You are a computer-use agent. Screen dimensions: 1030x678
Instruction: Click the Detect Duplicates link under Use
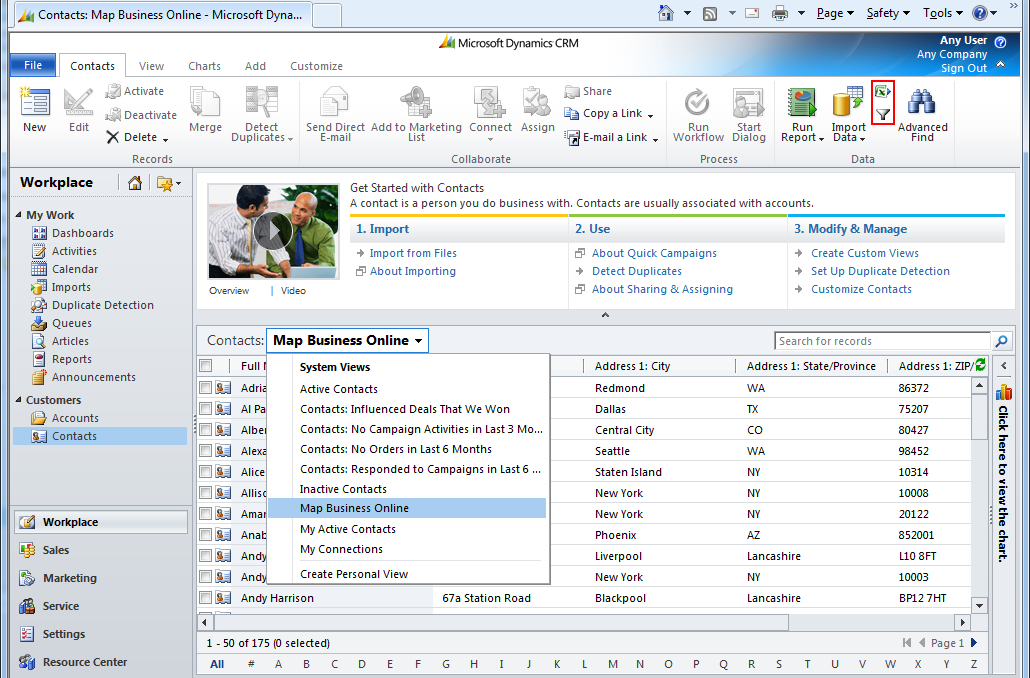pyautogui.click(x=637, y=271)
